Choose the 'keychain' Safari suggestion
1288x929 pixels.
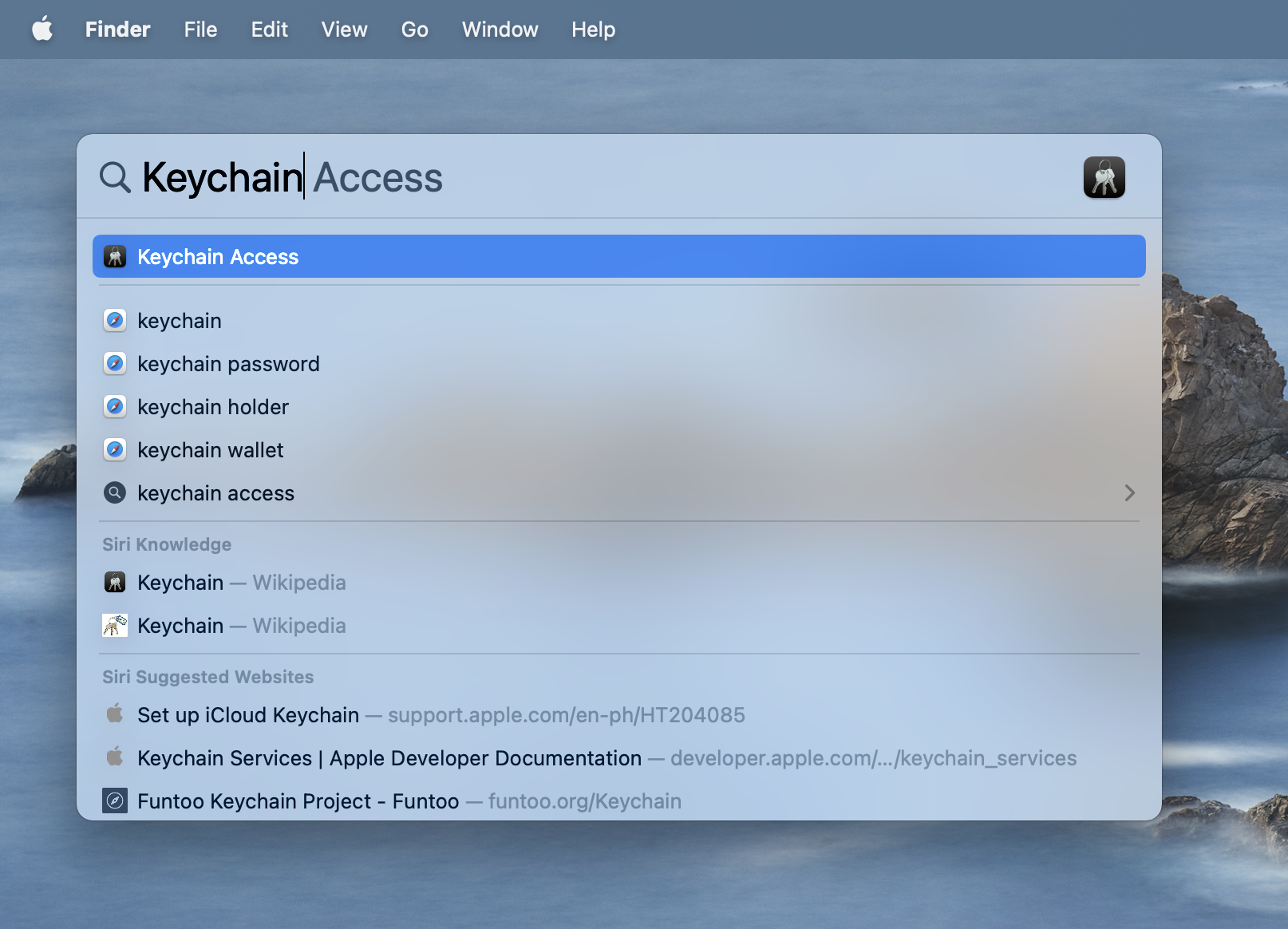click(x=619, y=321)
